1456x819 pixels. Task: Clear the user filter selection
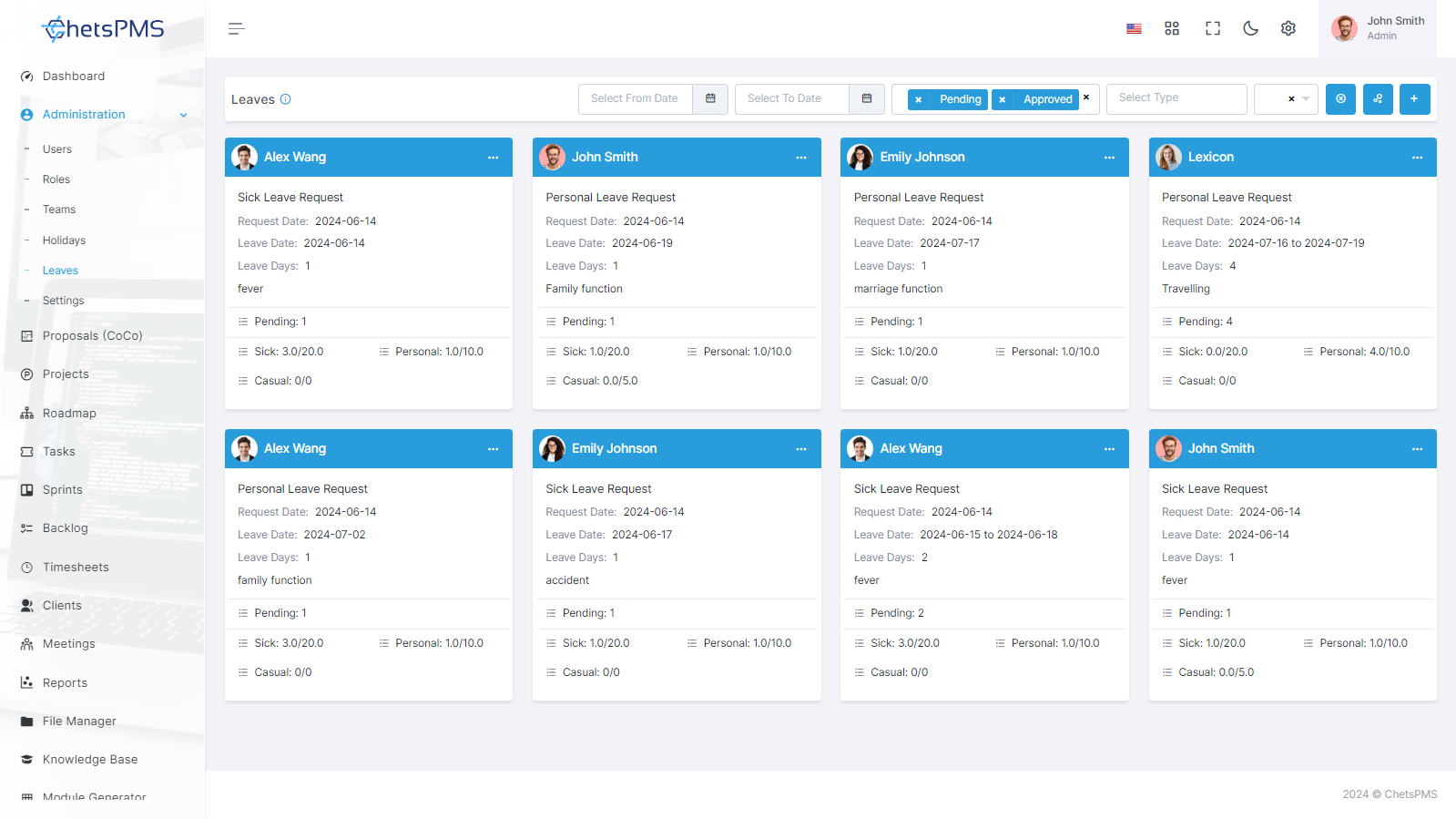(x=1291, y=99)
